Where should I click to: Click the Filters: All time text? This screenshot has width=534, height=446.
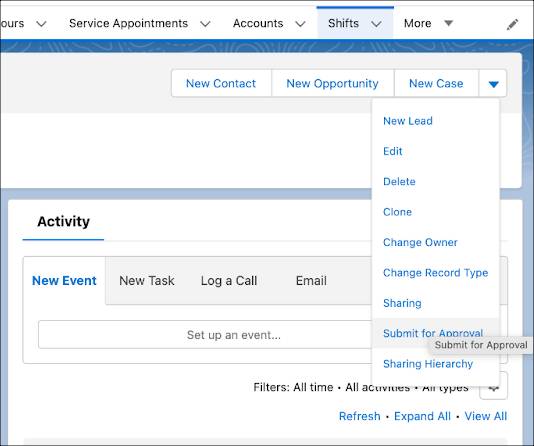[x=293, y=387]
